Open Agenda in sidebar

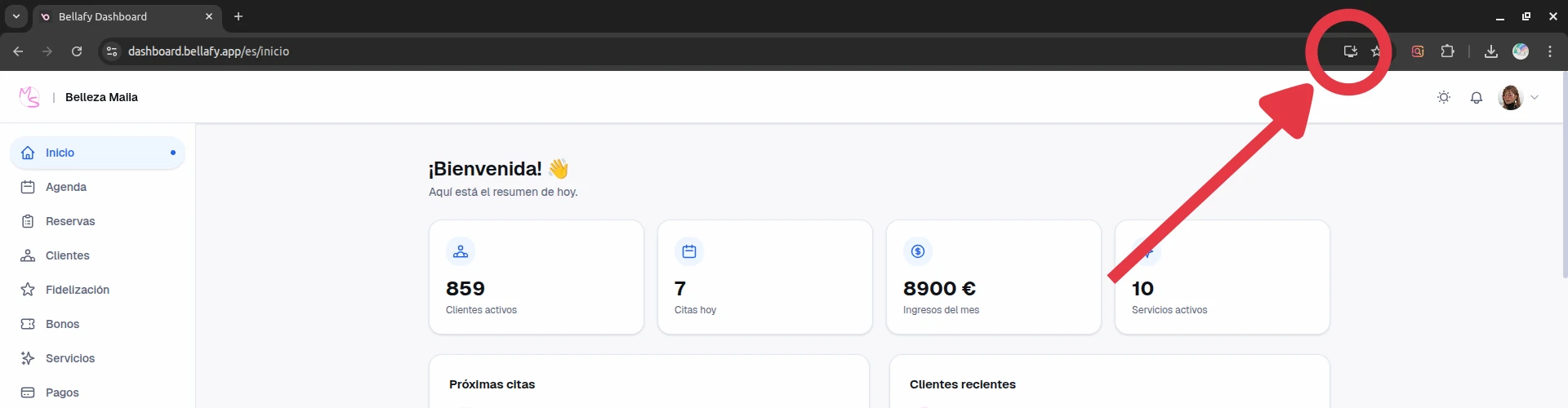[97, 187]
